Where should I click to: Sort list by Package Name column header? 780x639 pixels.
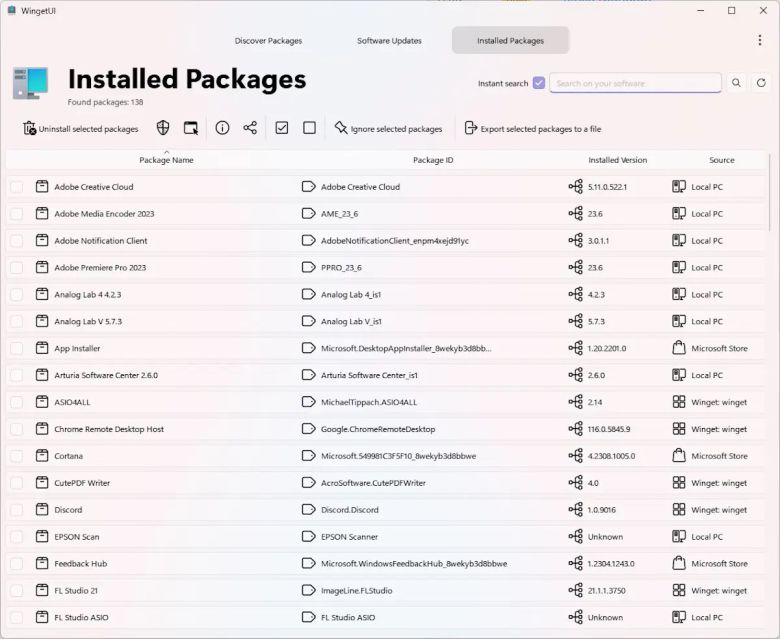[166, 160]
